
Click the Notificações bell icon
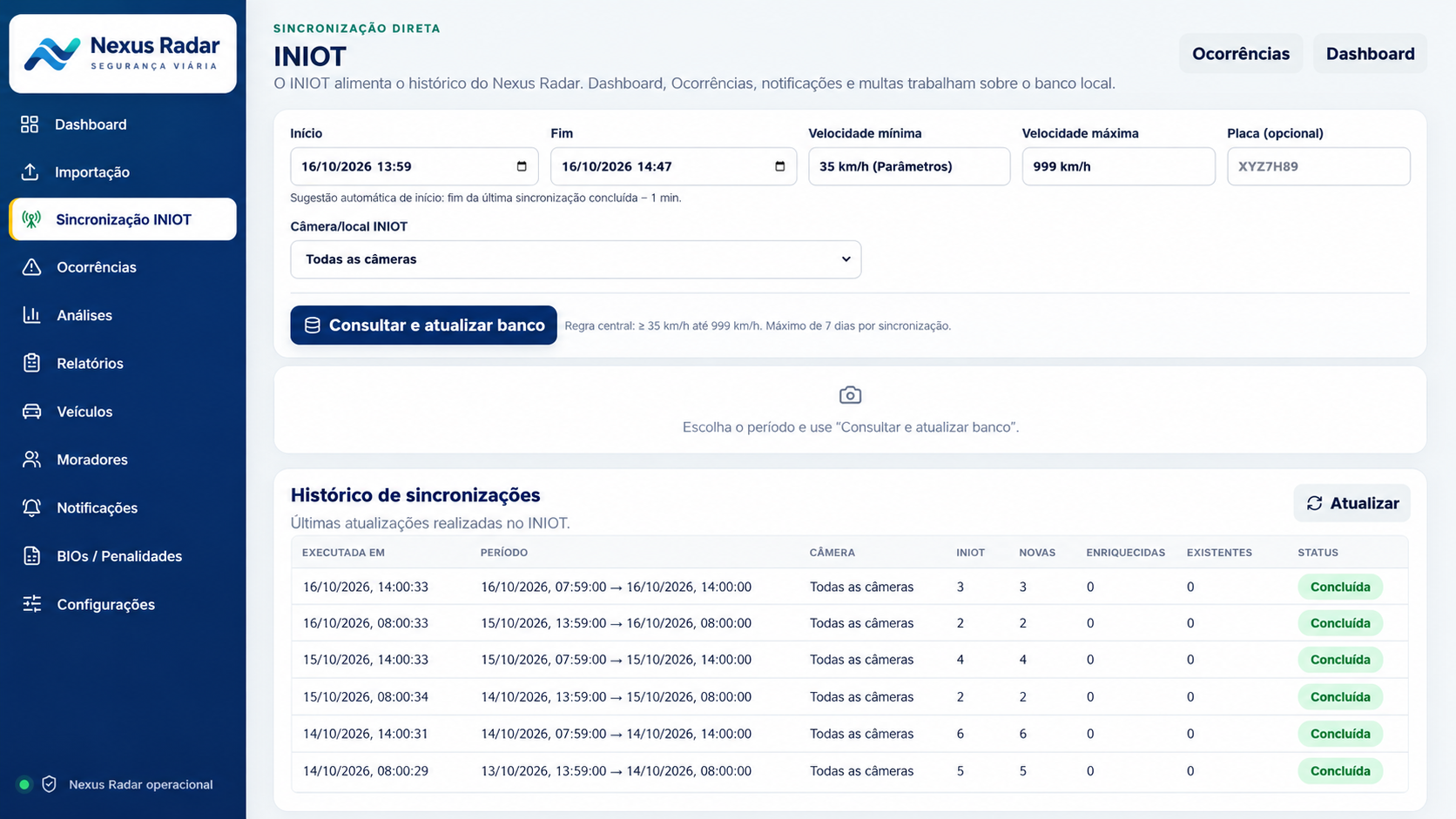coord(31,507)
